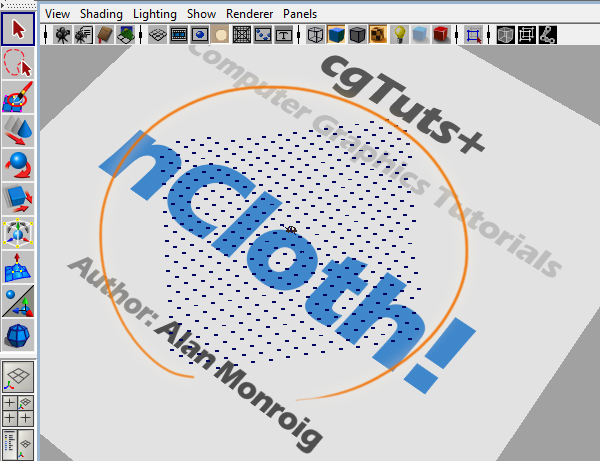Activate the Move tool
The width and height of the screenshot is (600, 461).
(x=18, y=131)
